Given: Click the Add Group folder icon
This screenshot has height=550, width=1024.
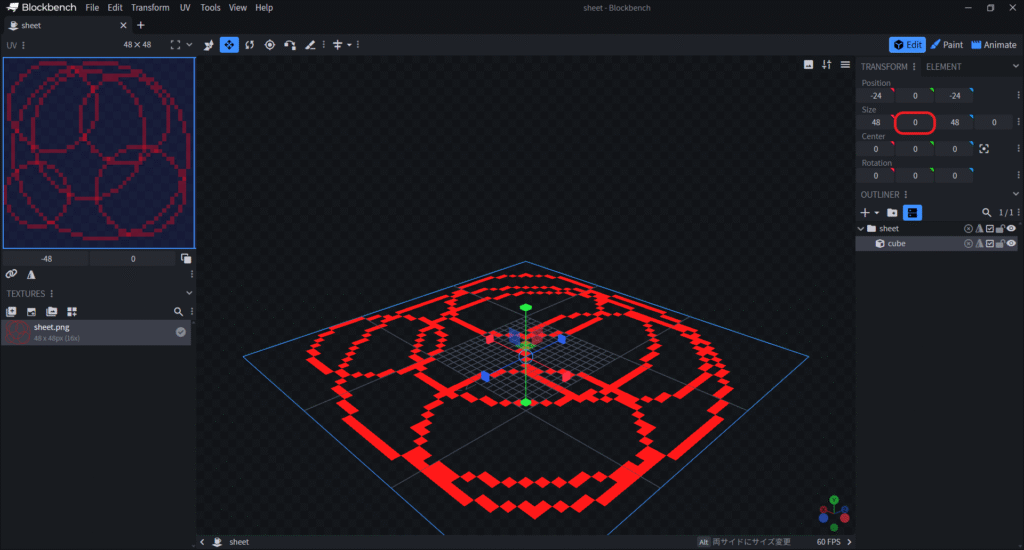Looking at the screenshot, I should (892, 213).
